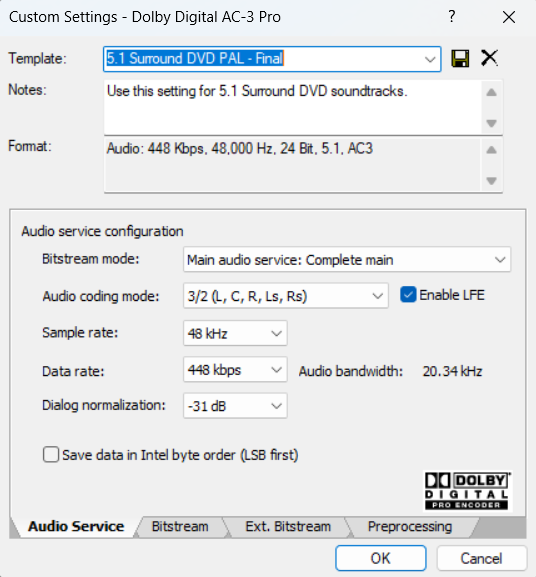Delete the template using the X icon
536x577 pixels.
489,58
